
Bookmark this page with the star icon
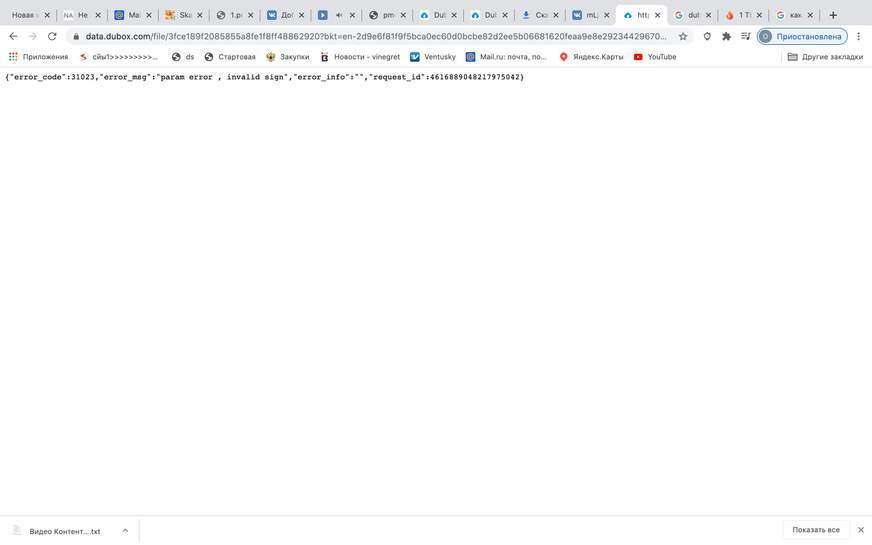pyautogui.click(x=683, y=36)
